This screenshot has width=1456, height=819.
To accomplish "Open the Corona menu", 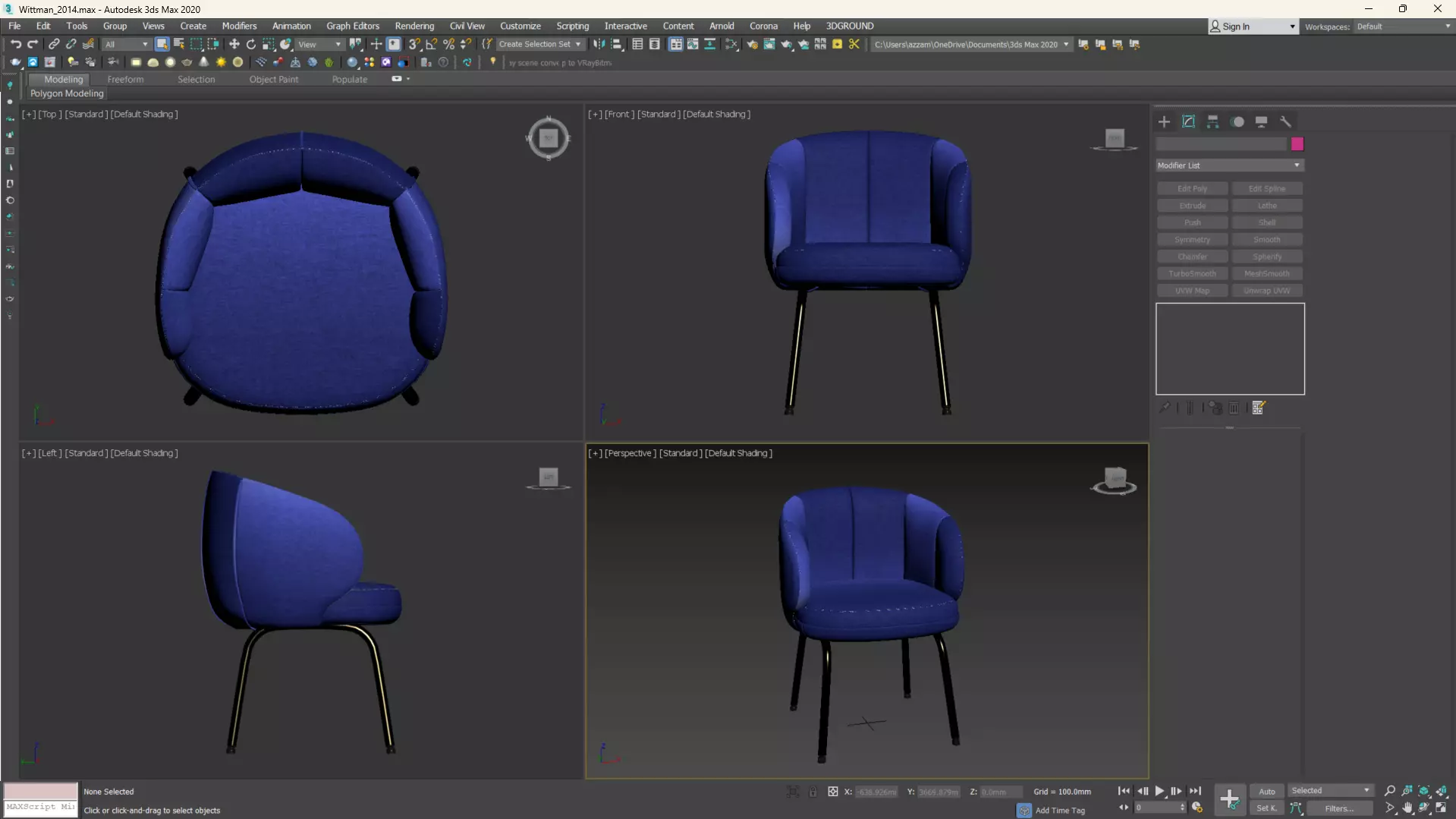I will coord(763,26).
